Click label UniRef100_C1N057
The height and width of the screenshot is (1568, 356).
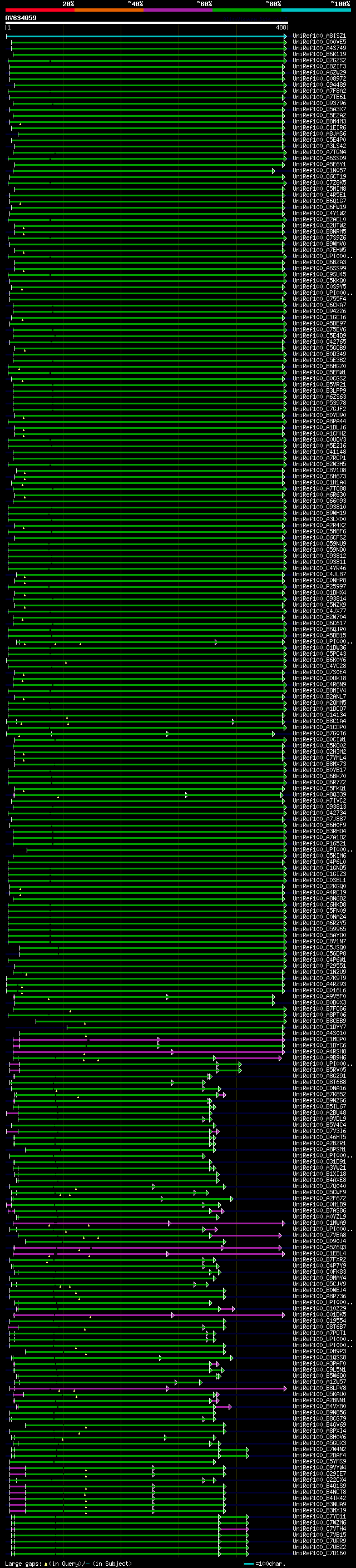[x=319, y=170]
